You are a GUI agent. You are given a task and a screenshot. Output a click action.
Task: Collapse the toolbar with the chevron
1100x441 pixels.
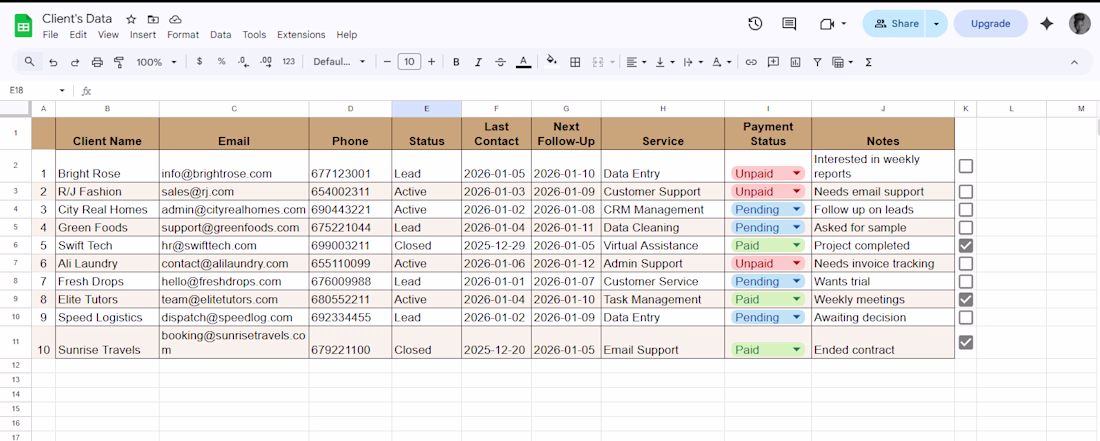pyautogui.click(x=1074, y=62)
